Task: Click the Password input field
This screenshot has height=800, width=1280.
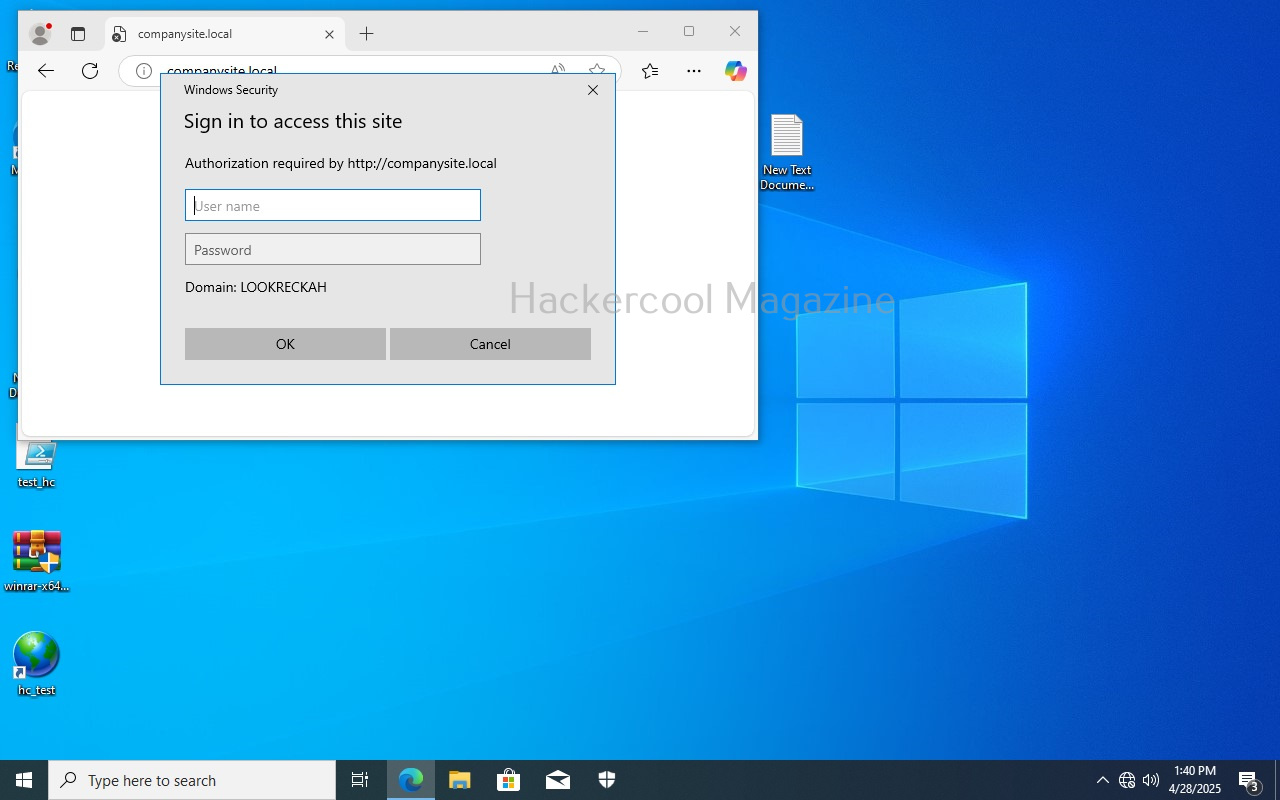Action: tap(333, 250)
